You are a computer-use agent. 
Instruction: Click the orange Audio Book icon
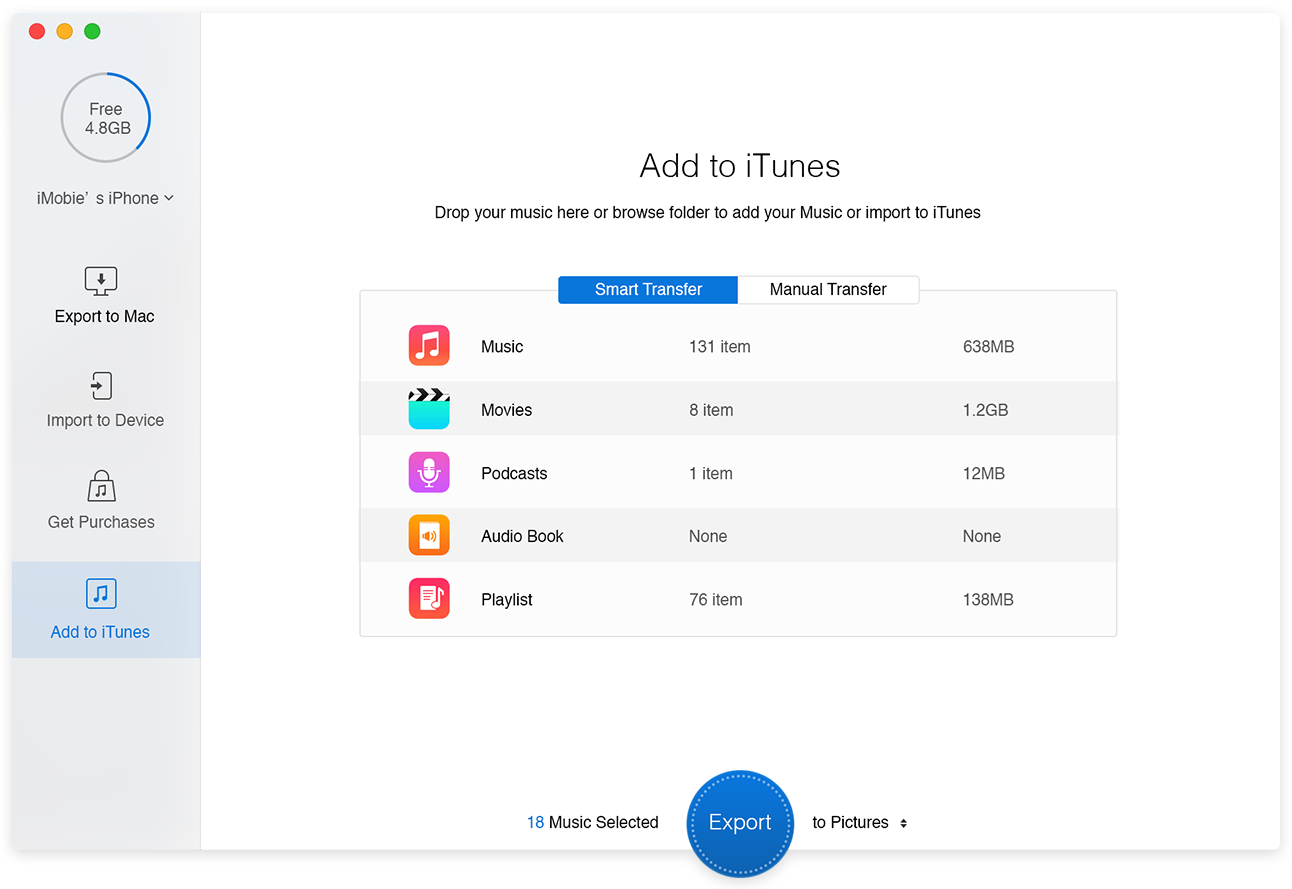tap(429, 536)
